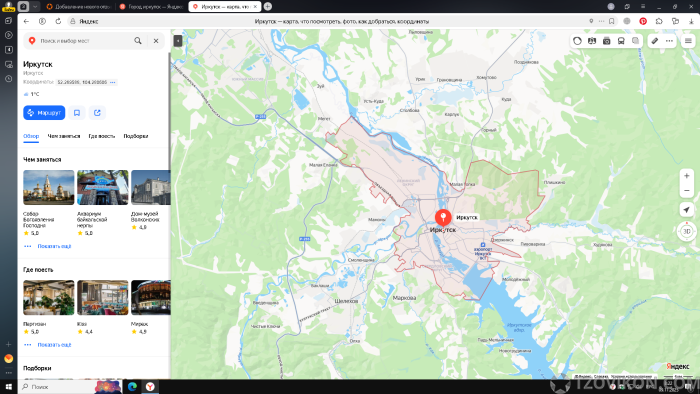
Task: Bookmark Иркутск with the save icon
Action: click(x=77, y=113)
